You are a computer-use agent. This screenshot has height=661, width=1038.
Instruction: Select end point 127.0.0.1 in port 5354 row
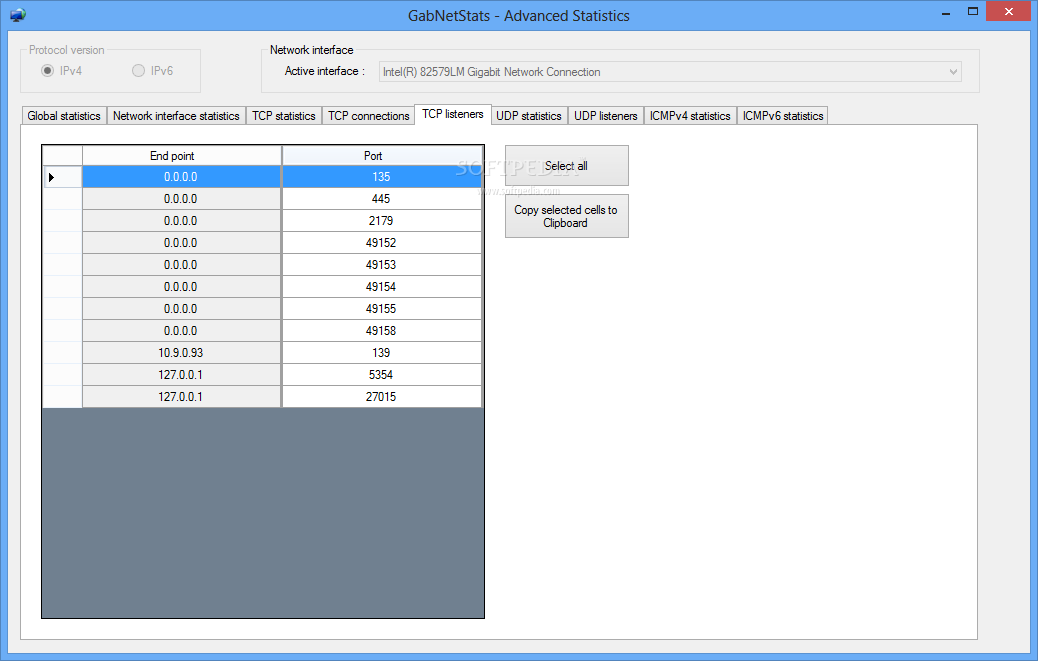(x=181, y=375)
